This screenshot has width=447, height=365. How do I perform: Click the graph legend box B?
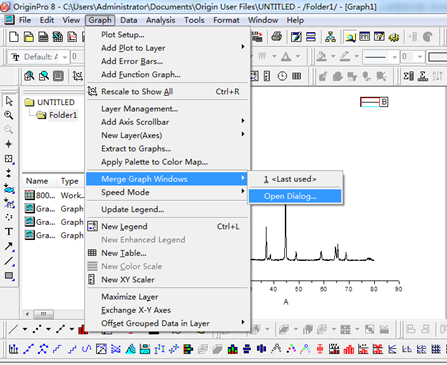pyautogui.click(x=374, y=102)
